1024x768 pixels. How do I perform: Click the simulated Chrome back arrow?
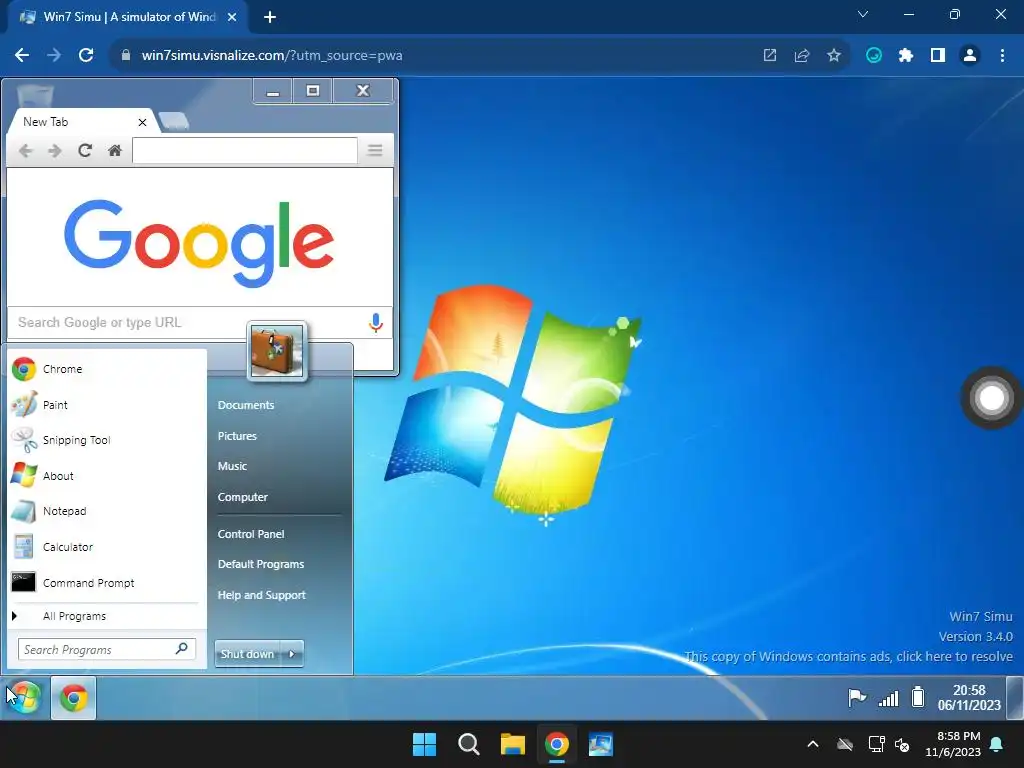point(25,151)
